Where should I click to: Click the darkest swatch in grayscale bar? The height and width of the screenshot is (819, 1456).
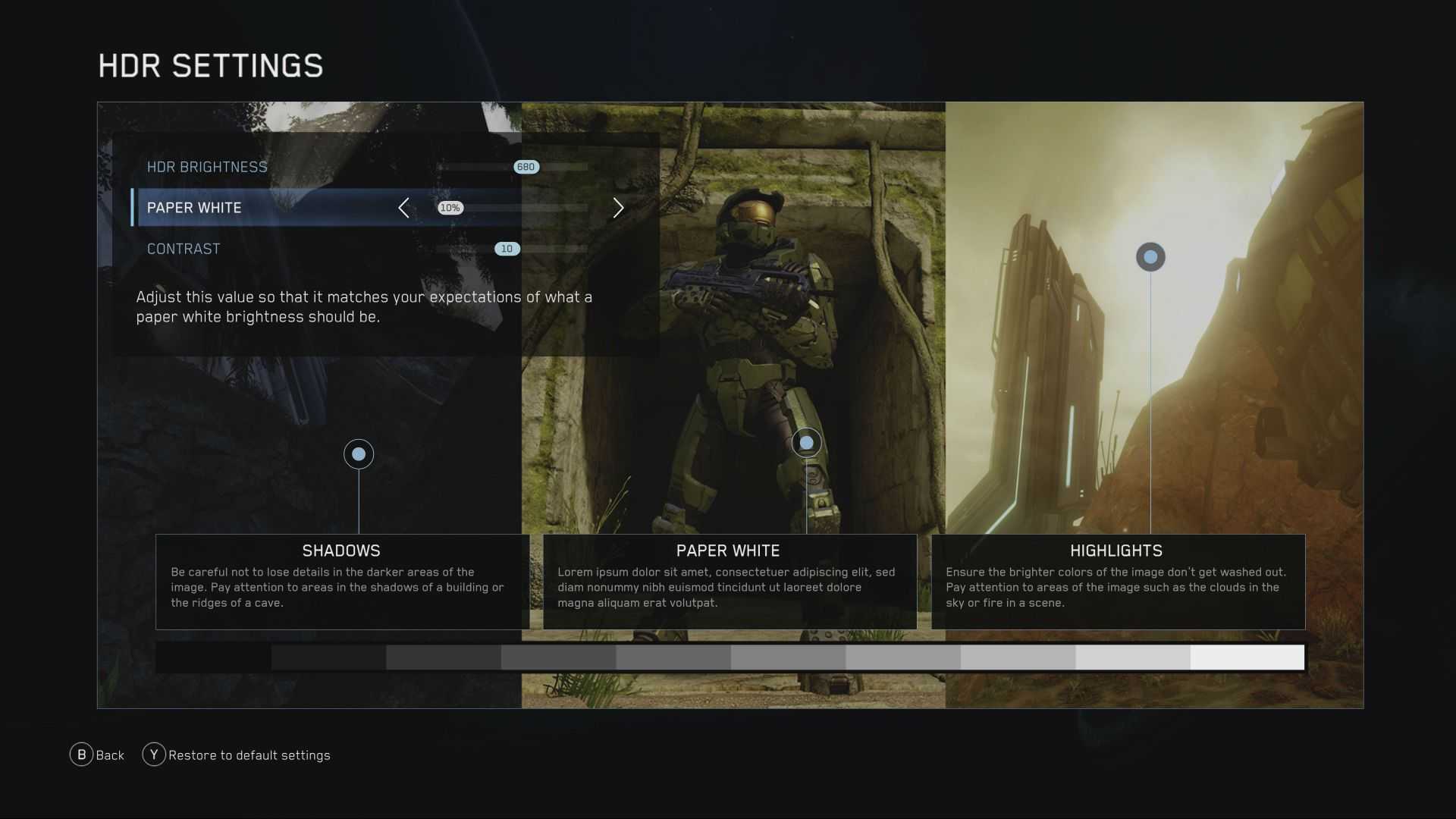[x=214, y=657]
